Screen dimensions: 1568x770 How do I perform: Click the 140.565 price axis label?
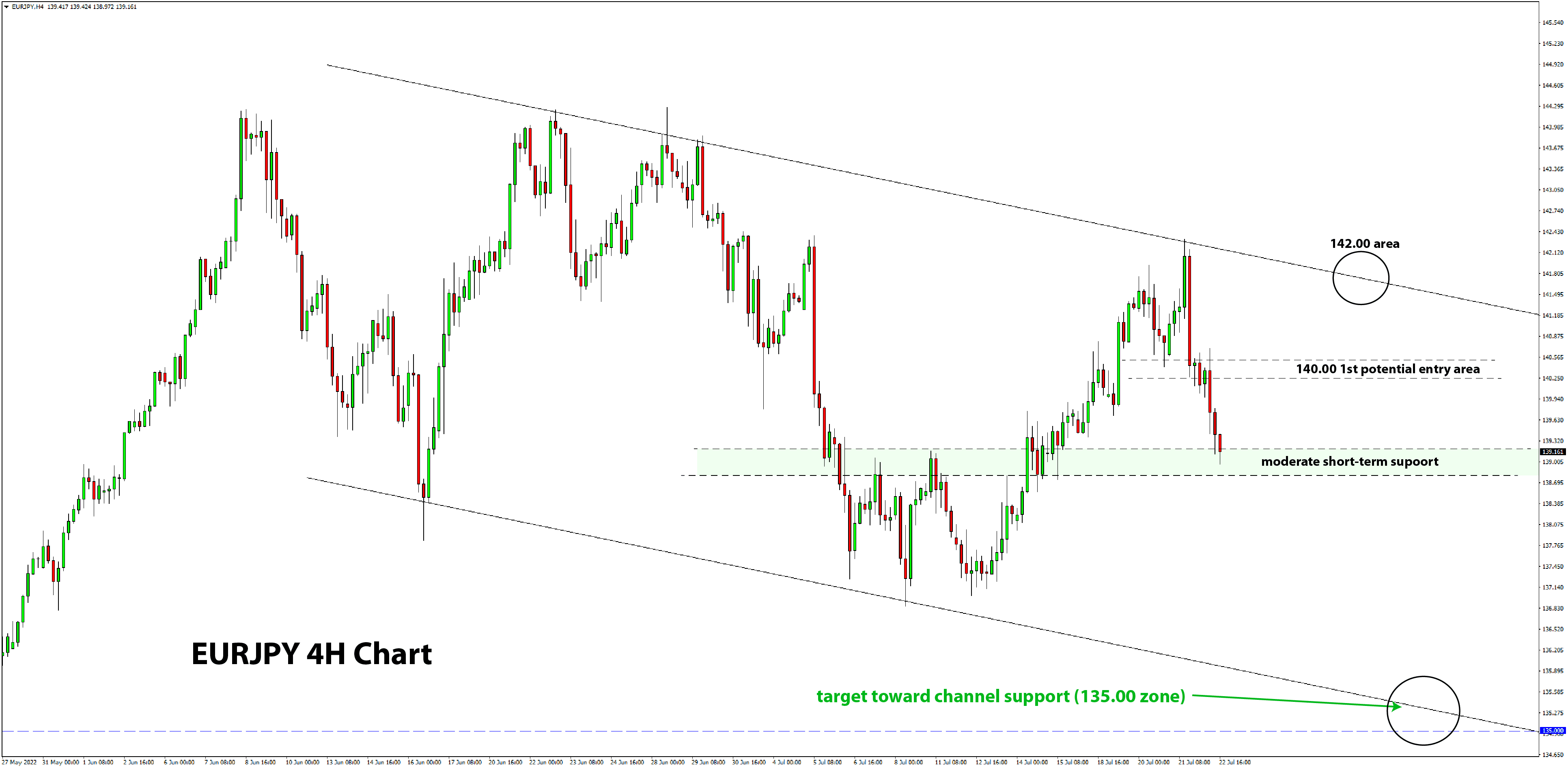pos(1552,357)
